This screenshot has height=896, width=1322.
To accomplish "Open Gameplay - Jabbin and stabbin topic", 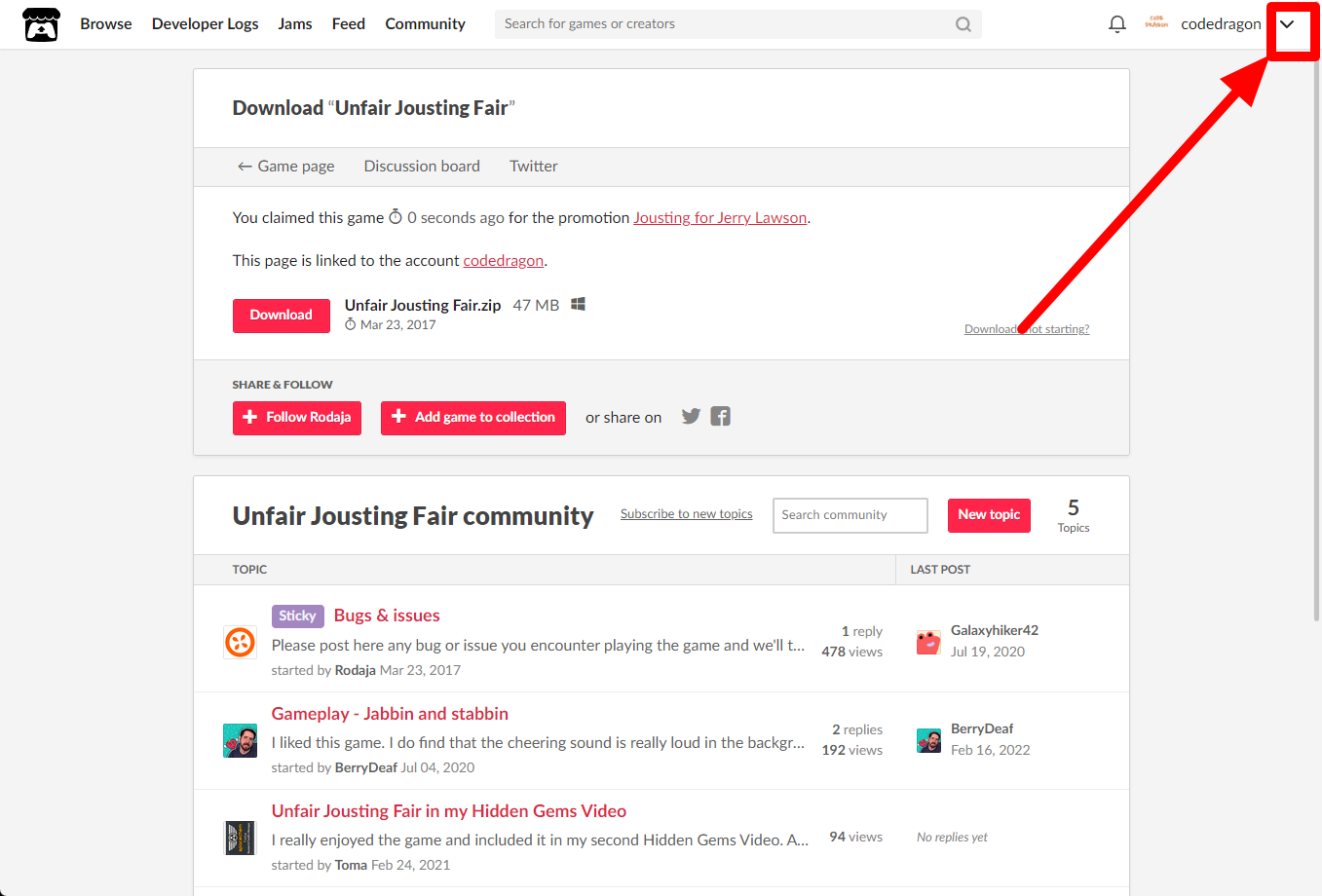I will (x=390, y=714).
